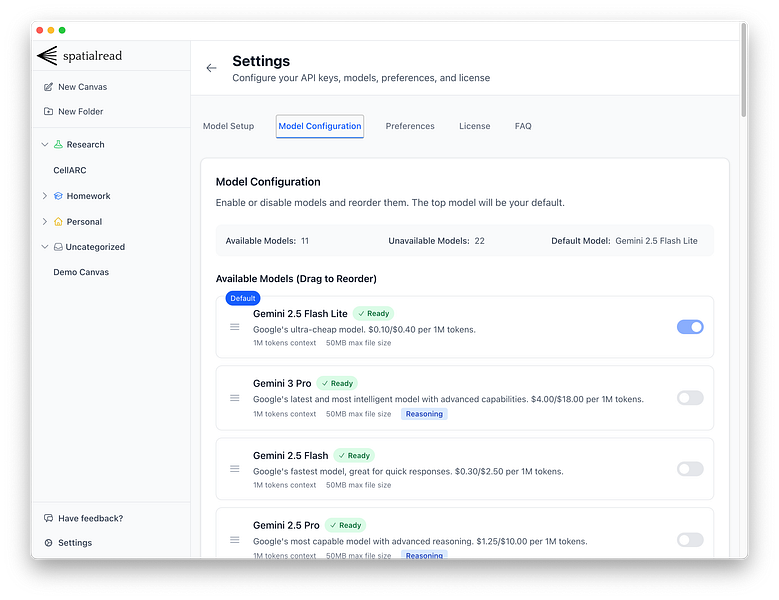Click 'Default Model: Gemini 2.5 Flash Lite' text
The image size is (779, 600).
[x=624, y=241]
